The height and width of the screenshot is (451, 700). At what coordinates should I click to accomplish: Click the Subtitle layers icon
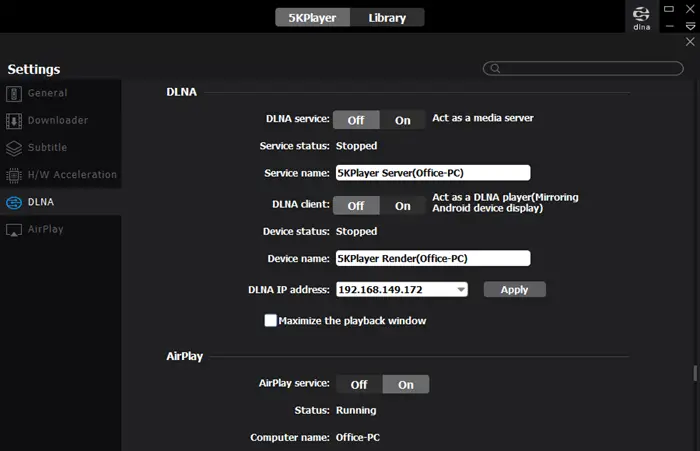tap(14, 148)
